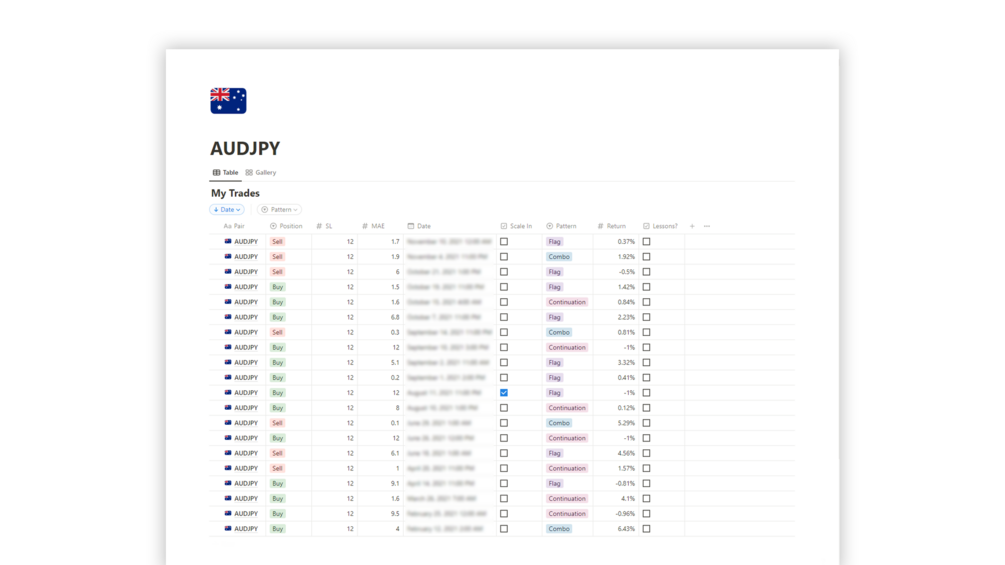Open the Sell position tag in -0.5% row
This screenshot has width=1005, height=565.
(x=277, y=272)
